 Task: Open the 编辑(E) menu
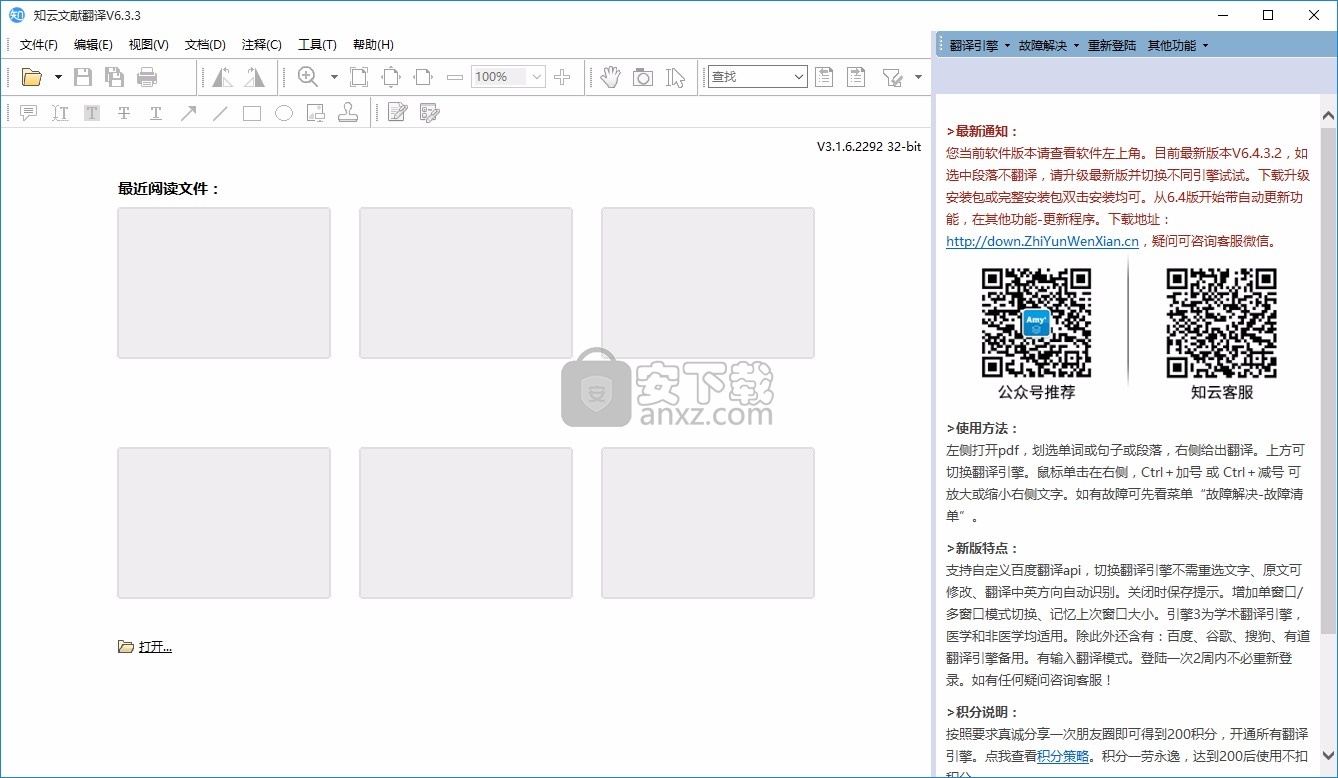93,45
